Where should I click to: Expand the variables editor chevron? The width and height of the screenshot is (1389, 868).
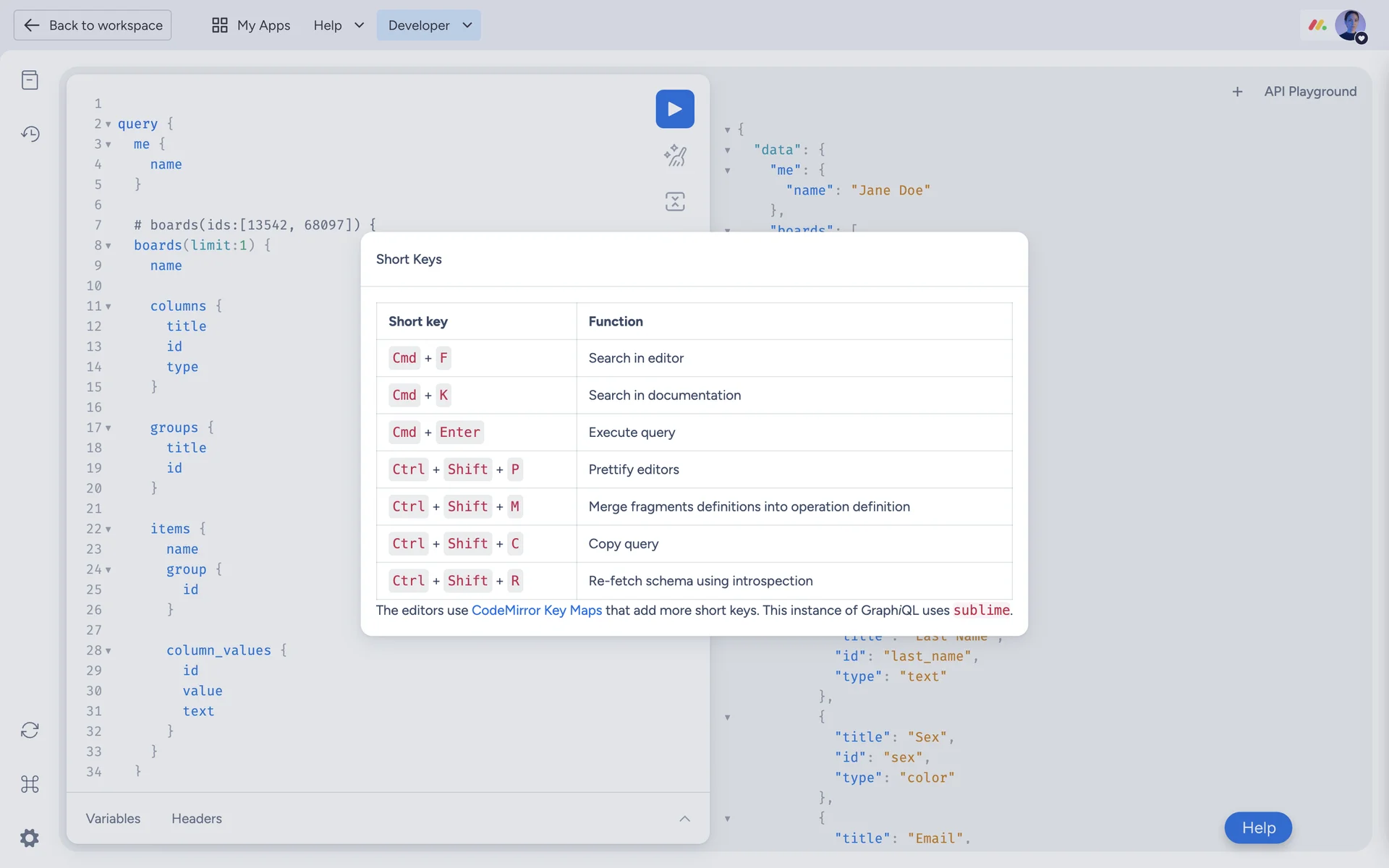[x=684, y=818]
